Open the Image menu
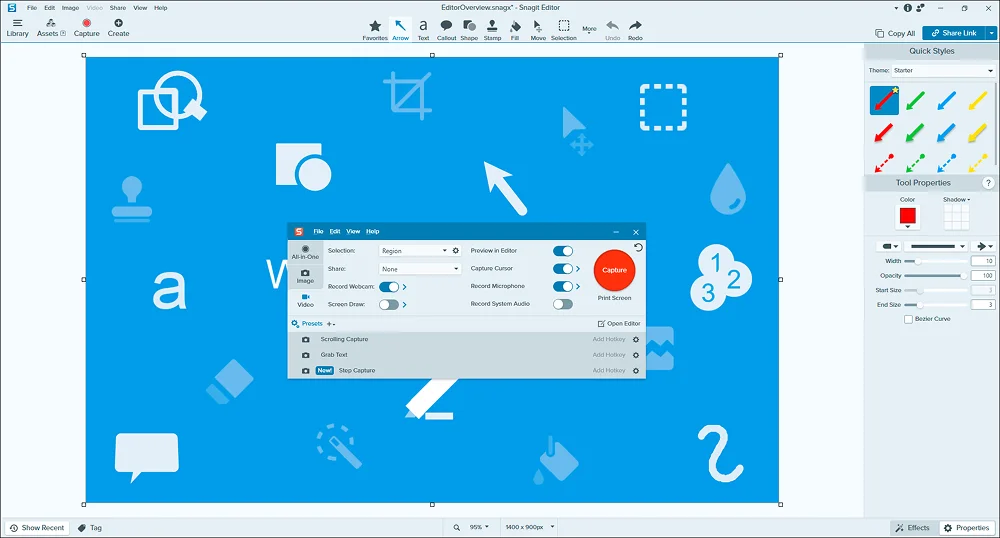 (x=70, y=8)
